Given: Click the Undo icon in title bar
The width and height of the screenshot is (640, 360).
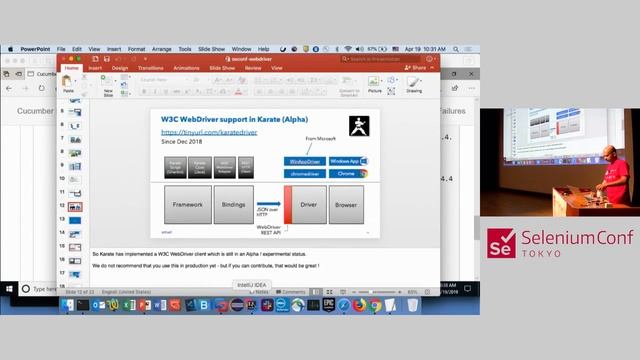Looking at the screenshot, I should pos(119,59).
